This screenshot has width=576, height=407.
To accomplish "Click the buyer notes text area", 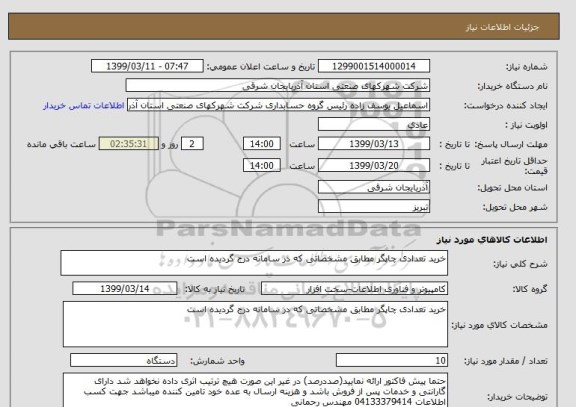I will (255, 390).
